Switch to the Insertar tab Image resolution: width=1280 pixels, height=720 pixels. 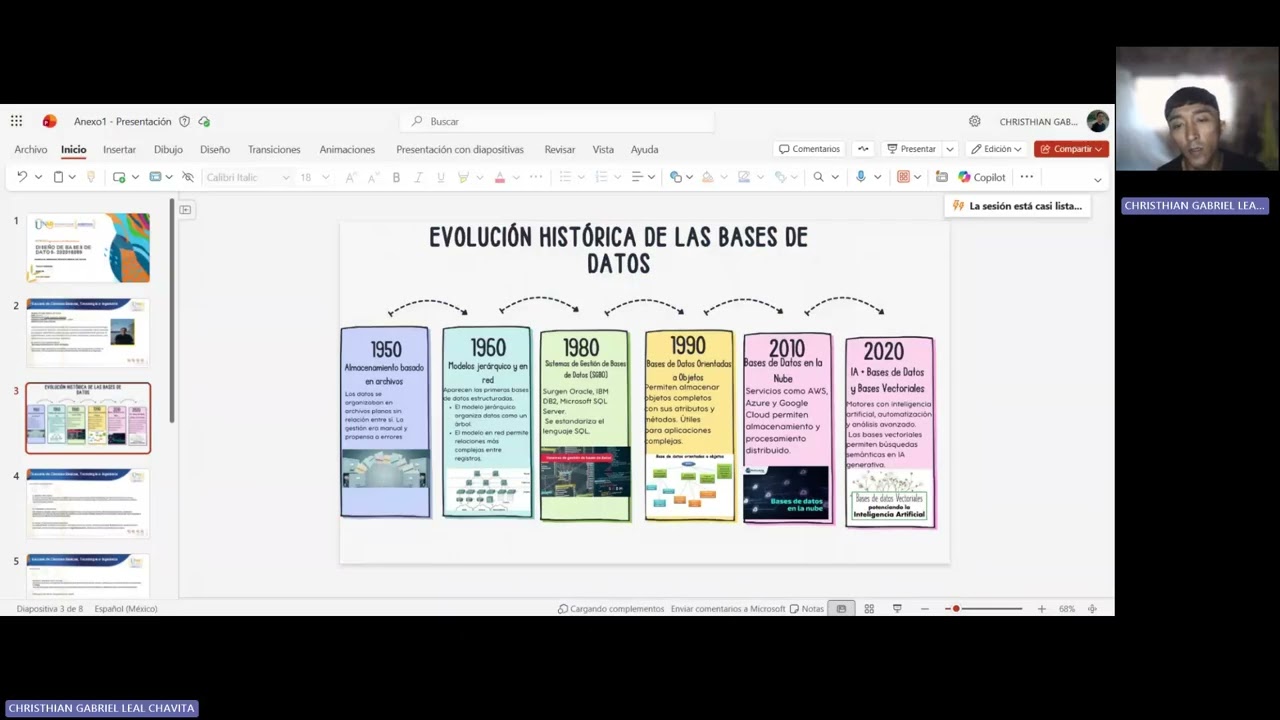pyautogui.click(x=119, y=149)
